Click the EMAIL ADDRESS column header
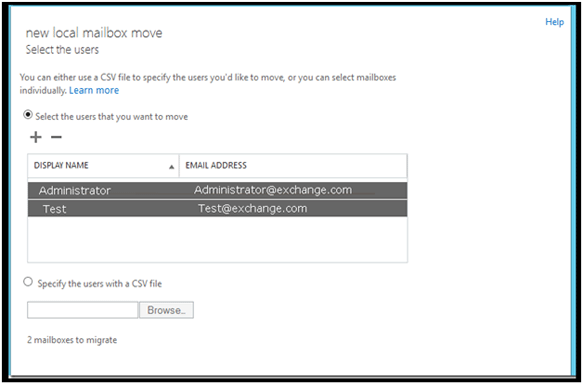Image resolution: width=583 pixels, height=385 pixels. (293, 166)
